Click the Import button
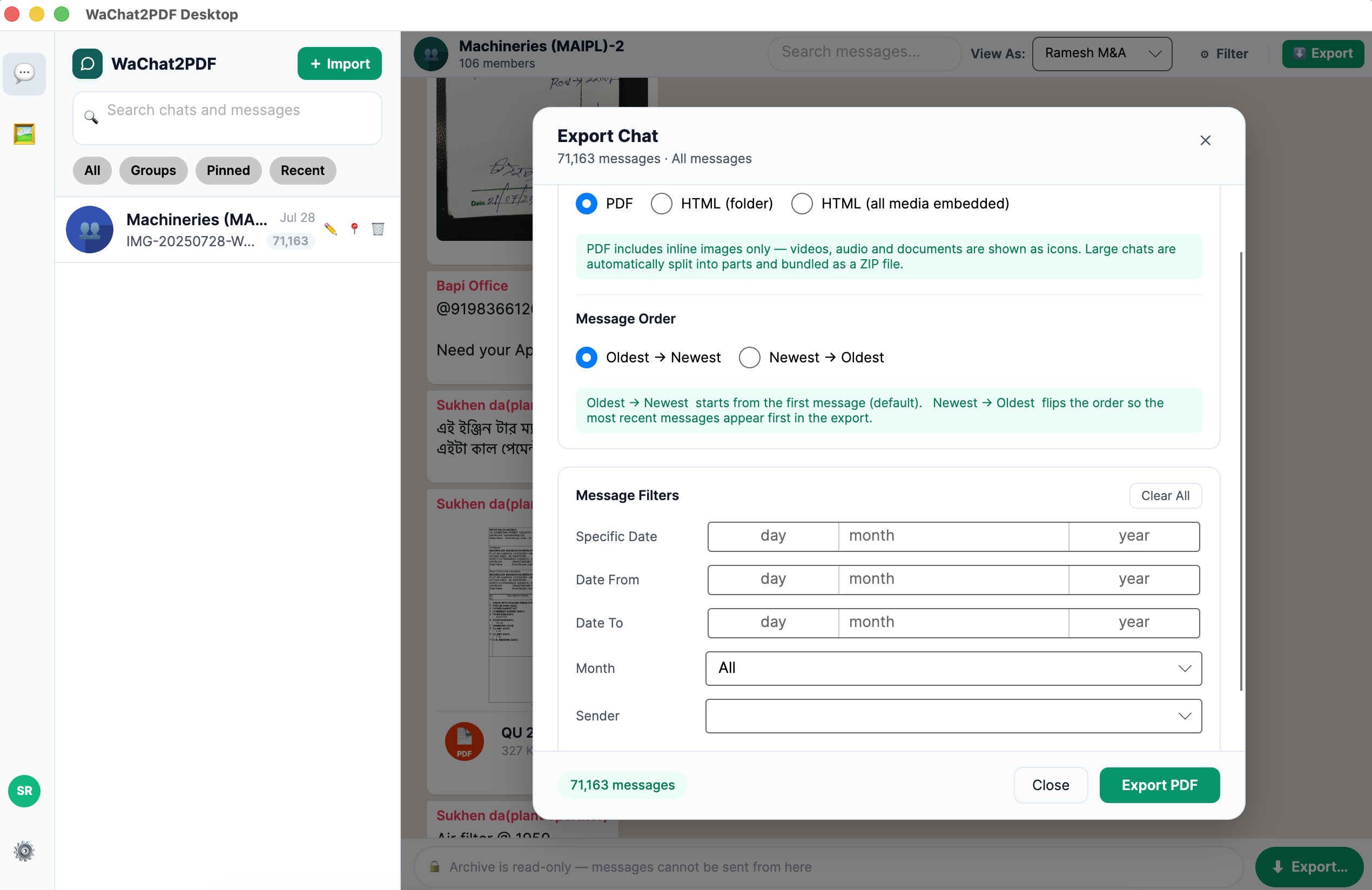1372x890 pixels. click(340, 63)
